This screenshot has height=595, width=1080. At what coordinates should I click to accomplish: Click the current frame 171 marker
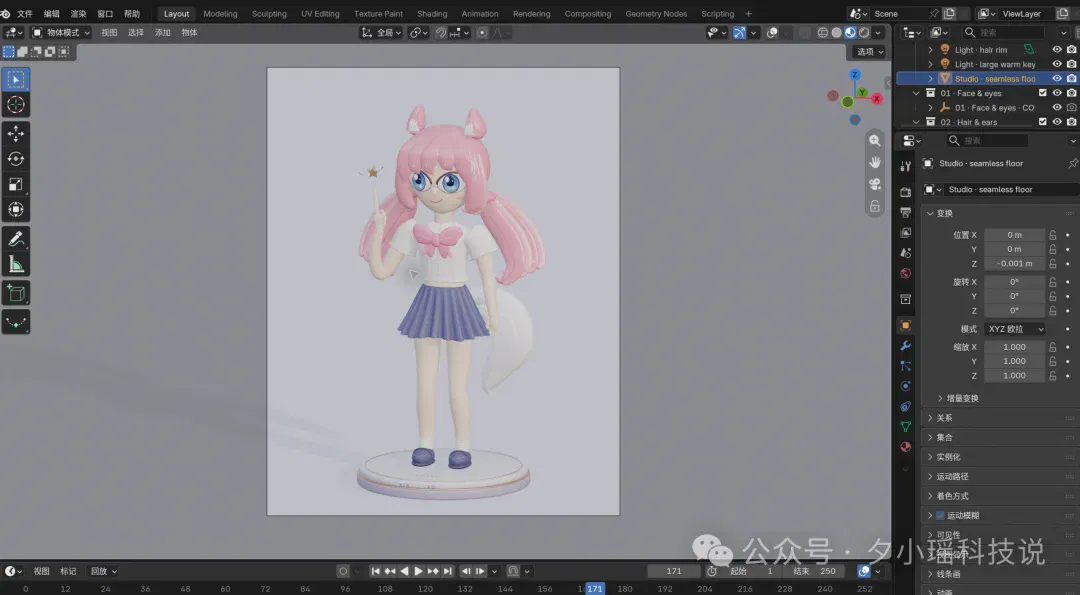(x=594, y=589)
